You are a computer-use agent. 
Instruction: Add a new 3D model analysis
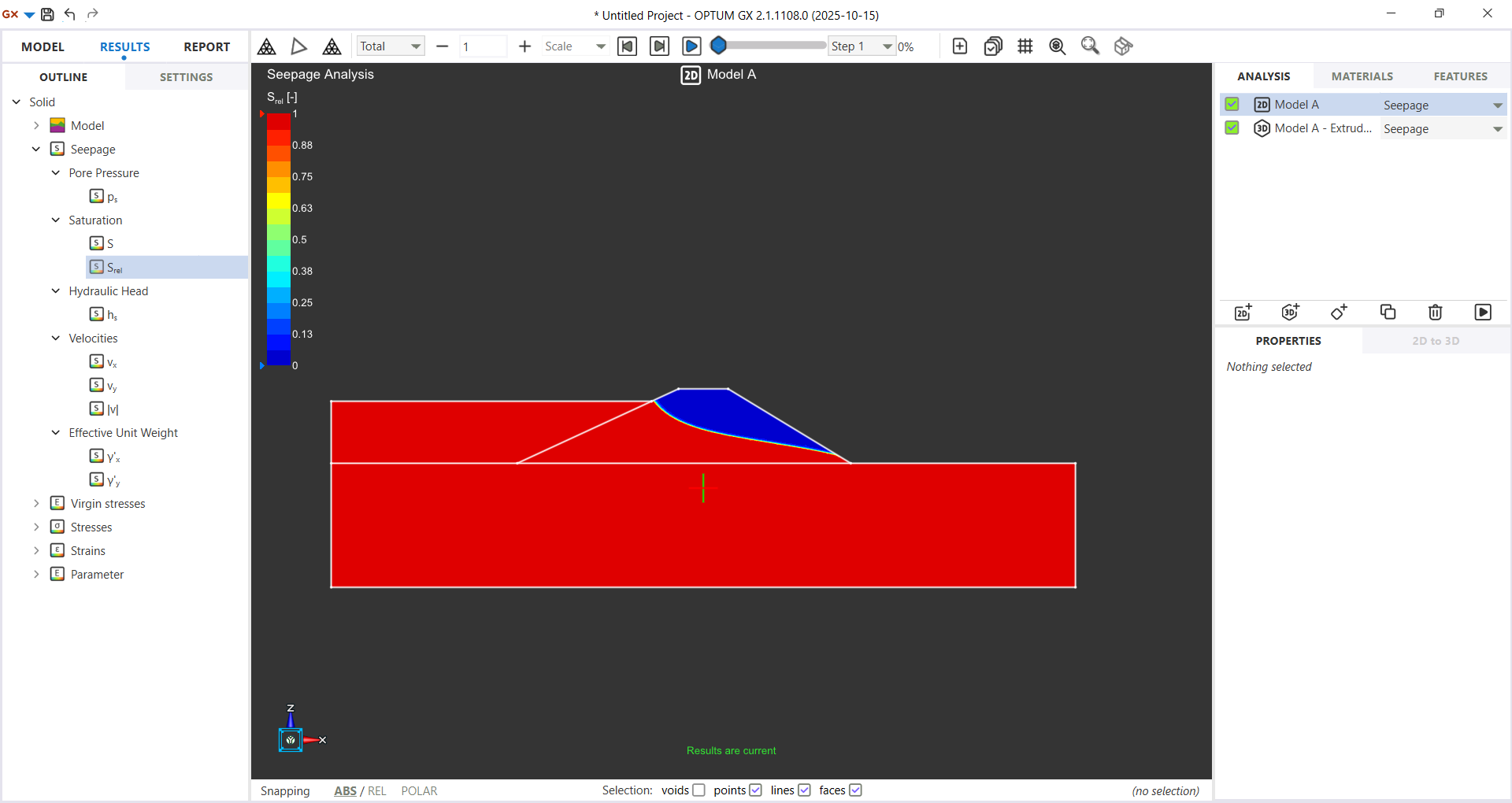tap(1290, 312)
